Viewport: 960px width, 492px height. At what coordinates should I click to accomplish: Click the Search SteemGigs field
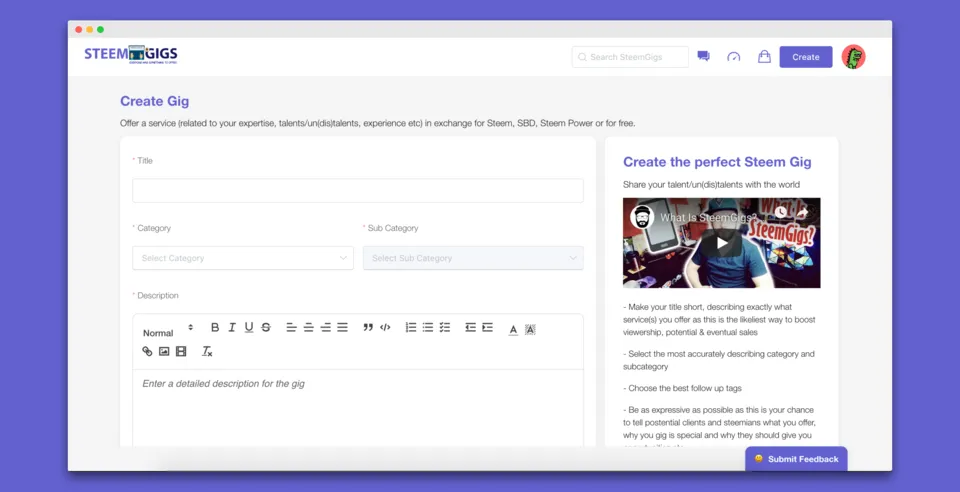click(630, 57)
